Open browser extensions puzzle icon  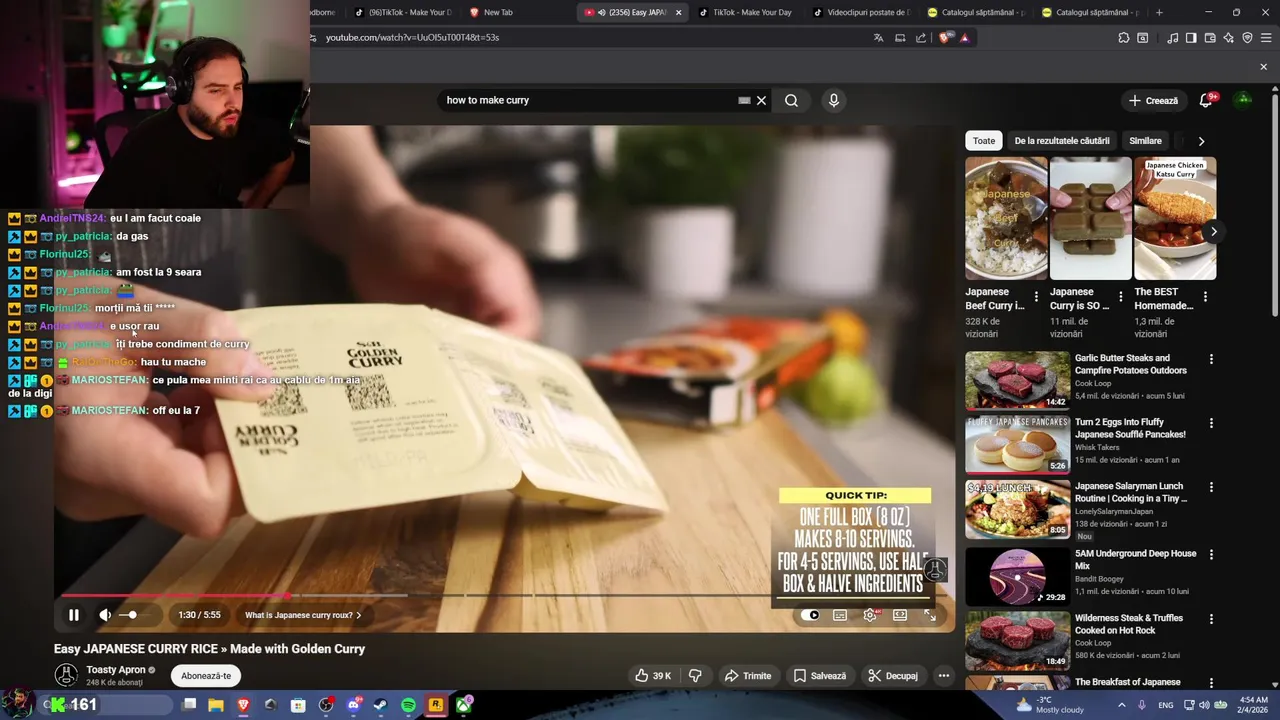pyautogui.click(x=1124, y=38)
